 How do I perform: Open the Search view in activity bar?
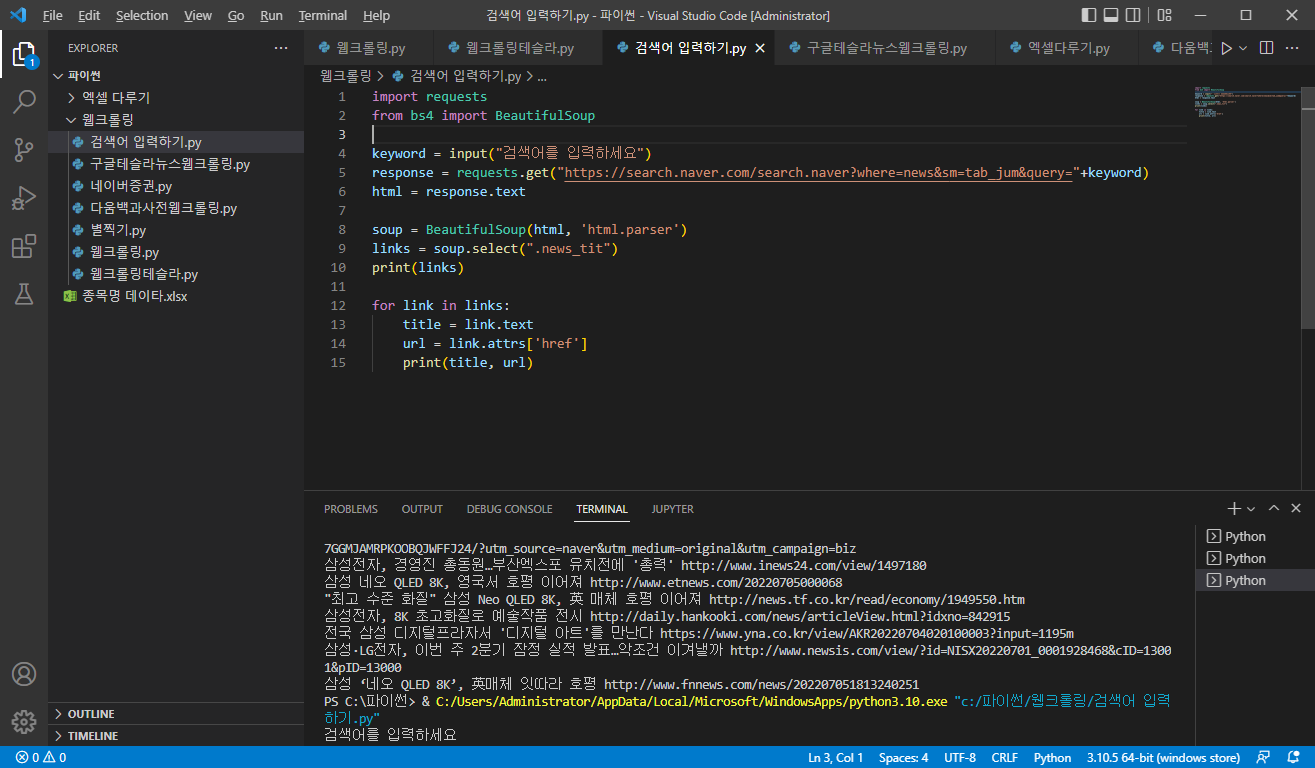[x=24, y=101]
